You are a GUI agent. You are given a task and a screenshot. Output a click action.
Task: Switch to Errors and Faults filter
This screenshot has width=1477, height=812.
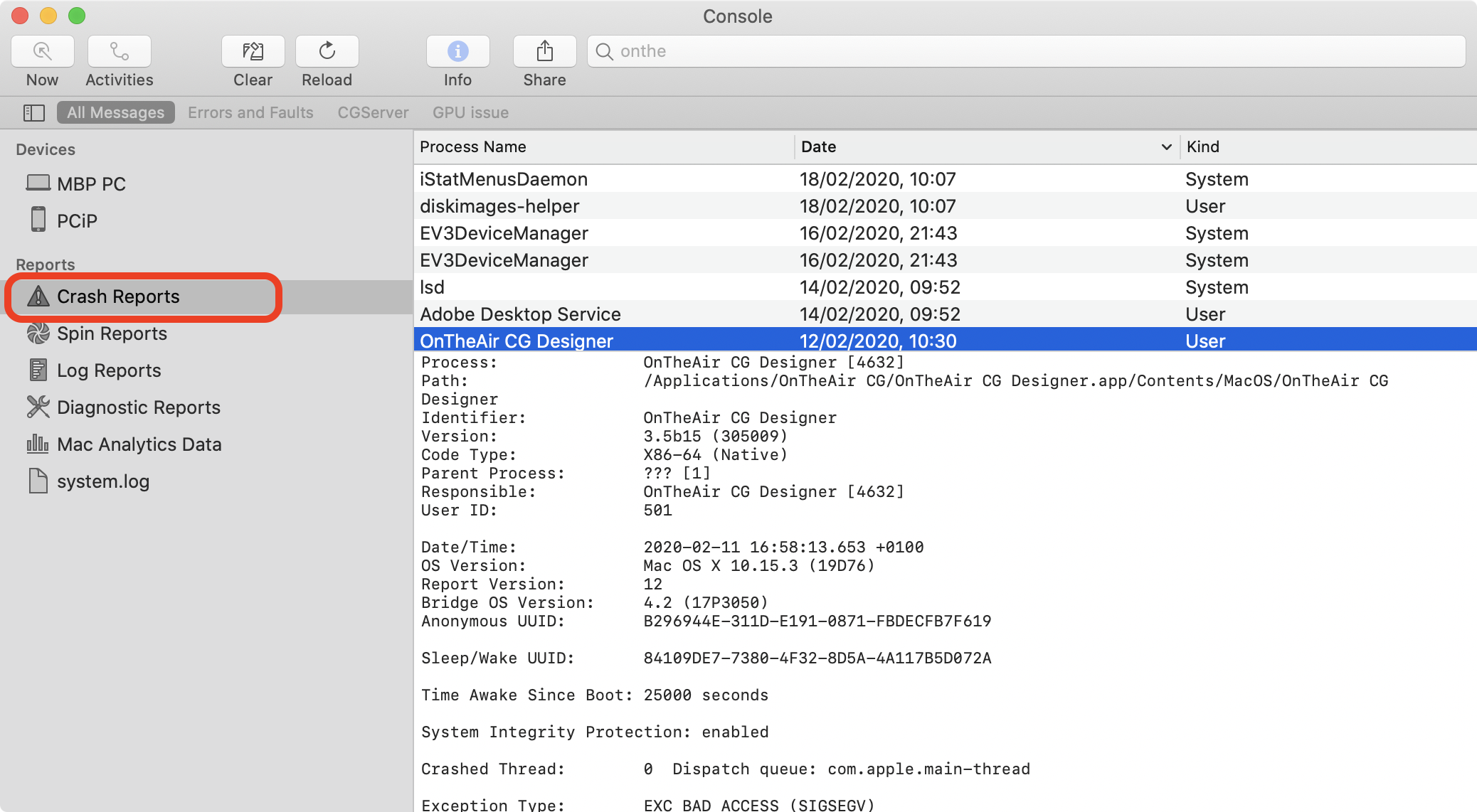pos(250,112)
